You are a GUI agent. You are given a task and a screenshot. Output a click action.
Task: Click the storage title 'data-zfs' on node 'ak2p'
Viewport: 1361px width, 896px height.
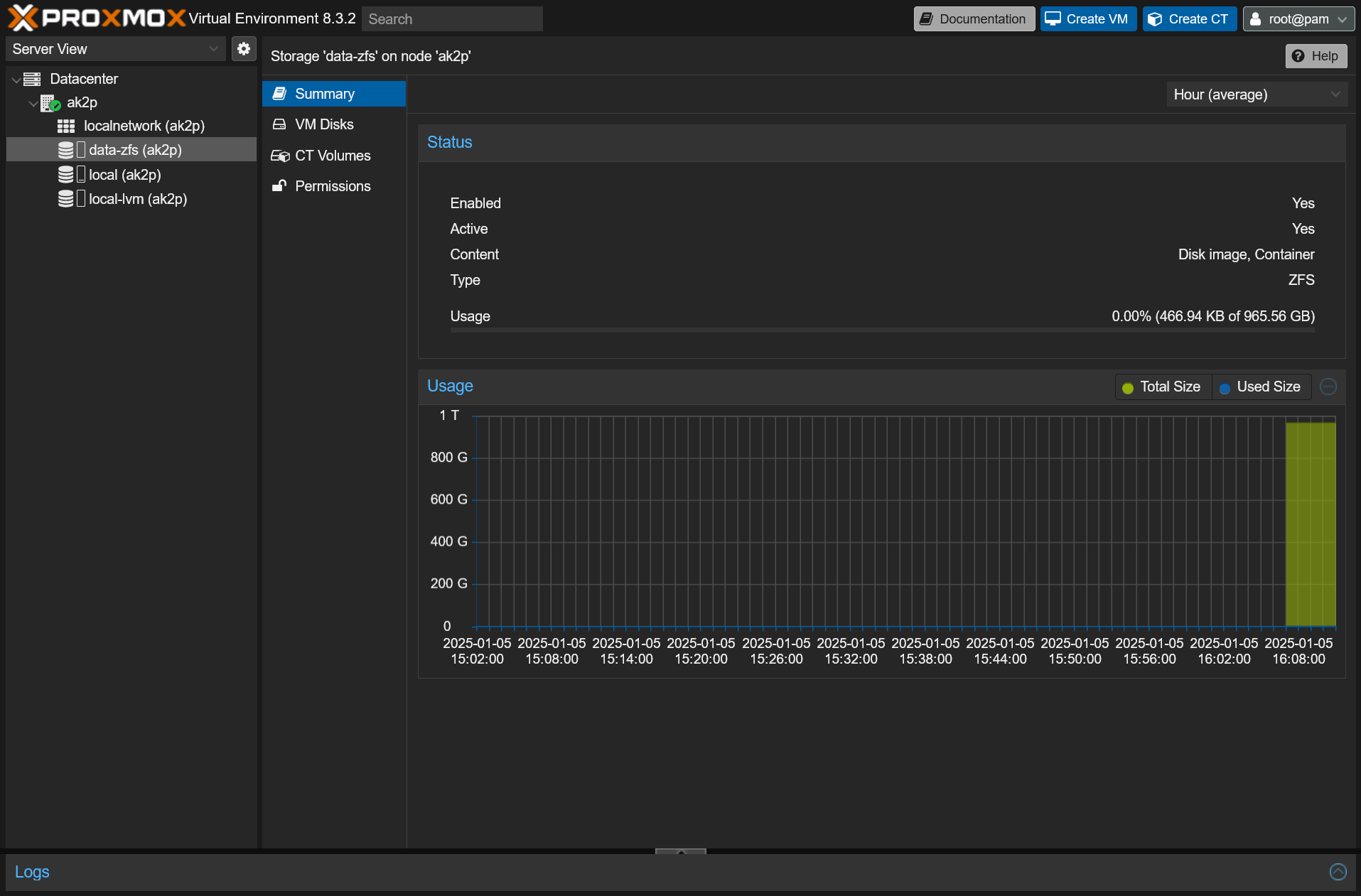click(x=370, y=56)
